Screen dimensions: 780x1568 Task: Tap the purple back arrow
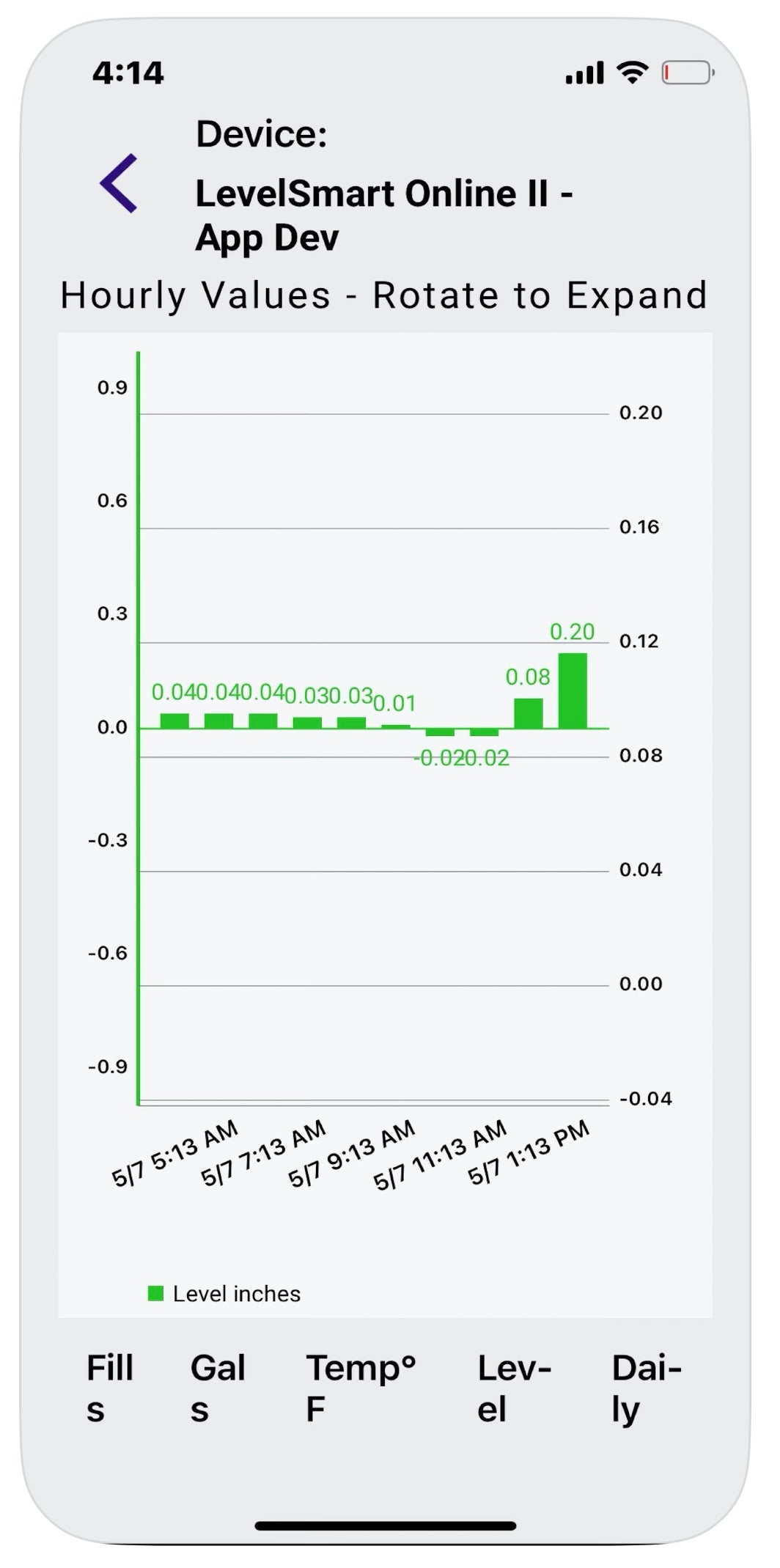pyautogui.click(x=119, y=183)
